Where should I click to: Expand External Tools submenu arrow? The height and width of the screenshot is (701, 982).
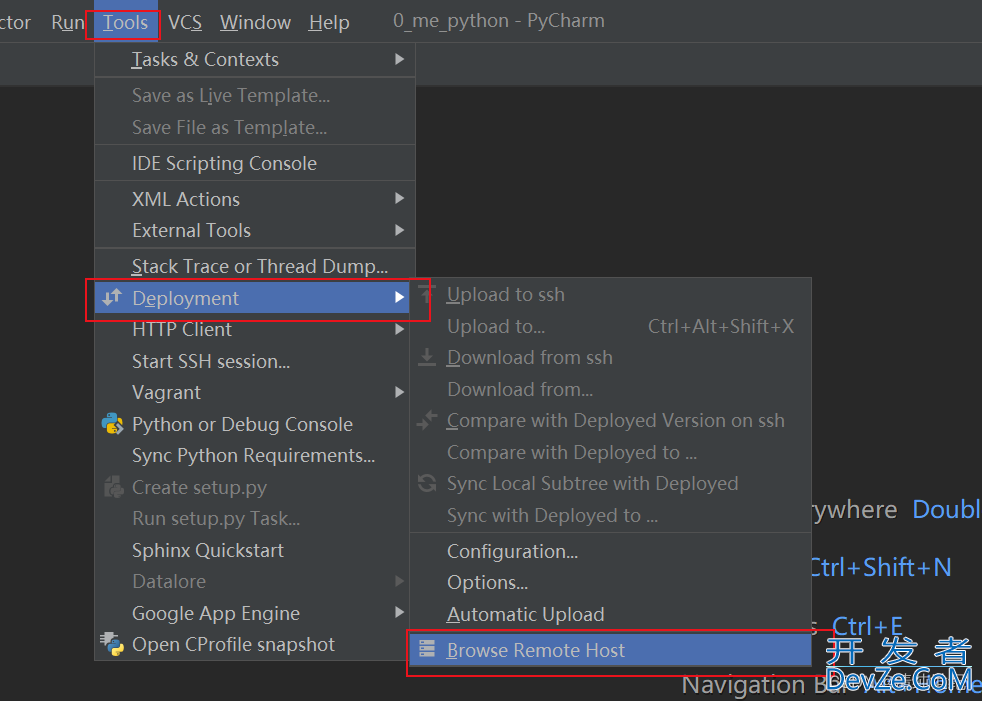400,231
